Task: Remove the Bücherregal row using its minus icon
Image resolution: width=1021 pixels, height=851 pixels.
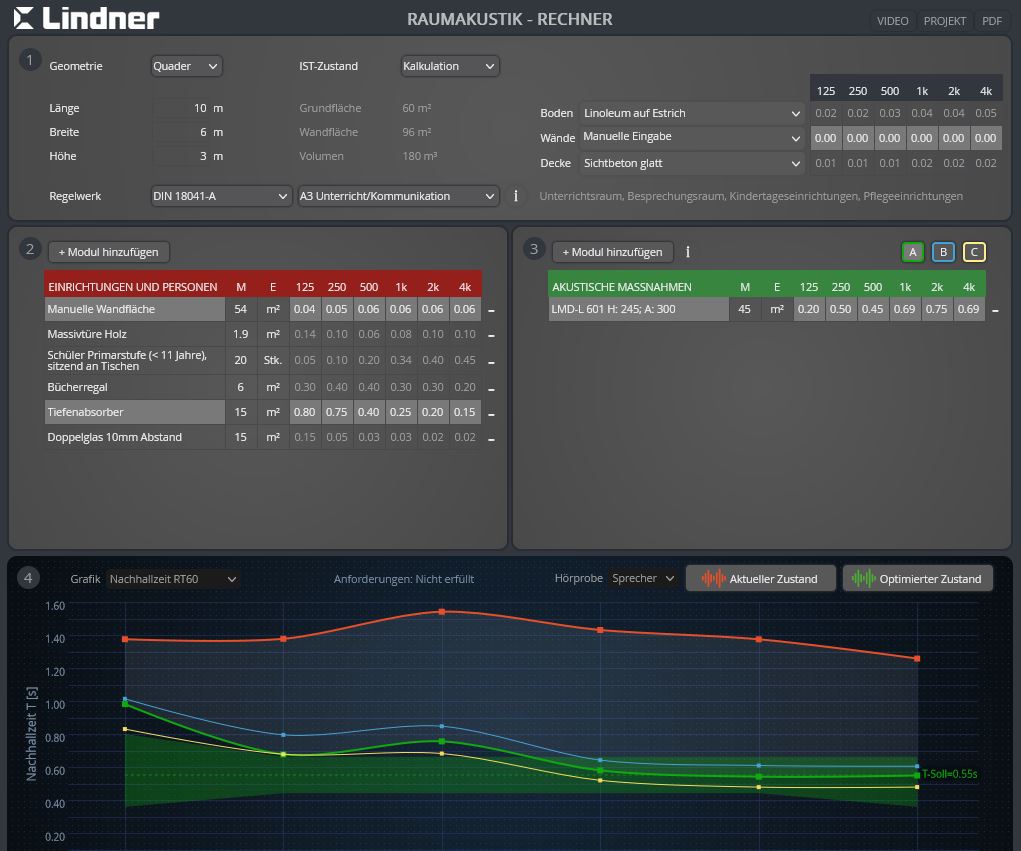Action: (491, 387)
